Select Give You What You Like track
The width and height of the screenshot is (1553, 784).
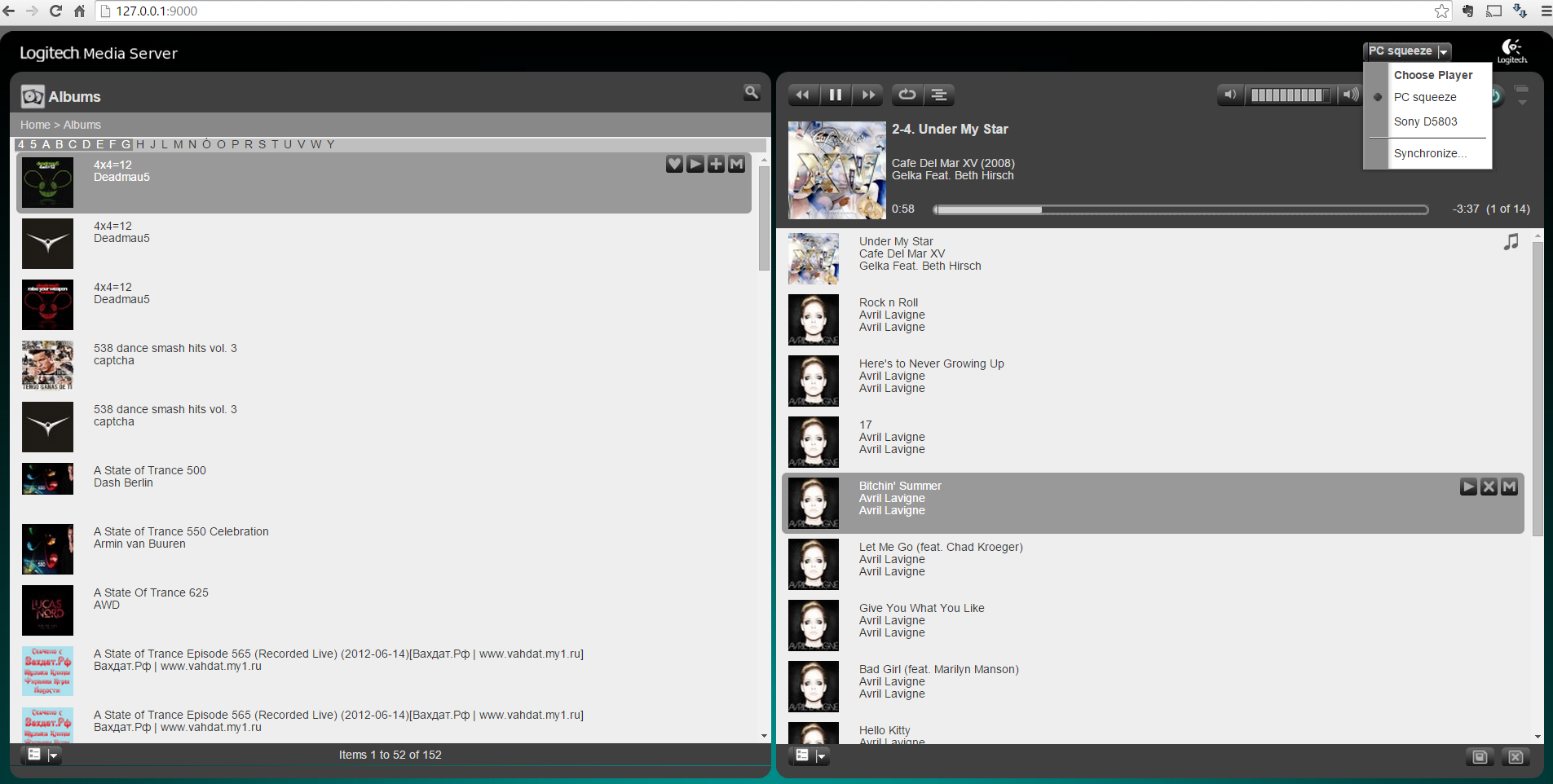[x=922, y=608]
